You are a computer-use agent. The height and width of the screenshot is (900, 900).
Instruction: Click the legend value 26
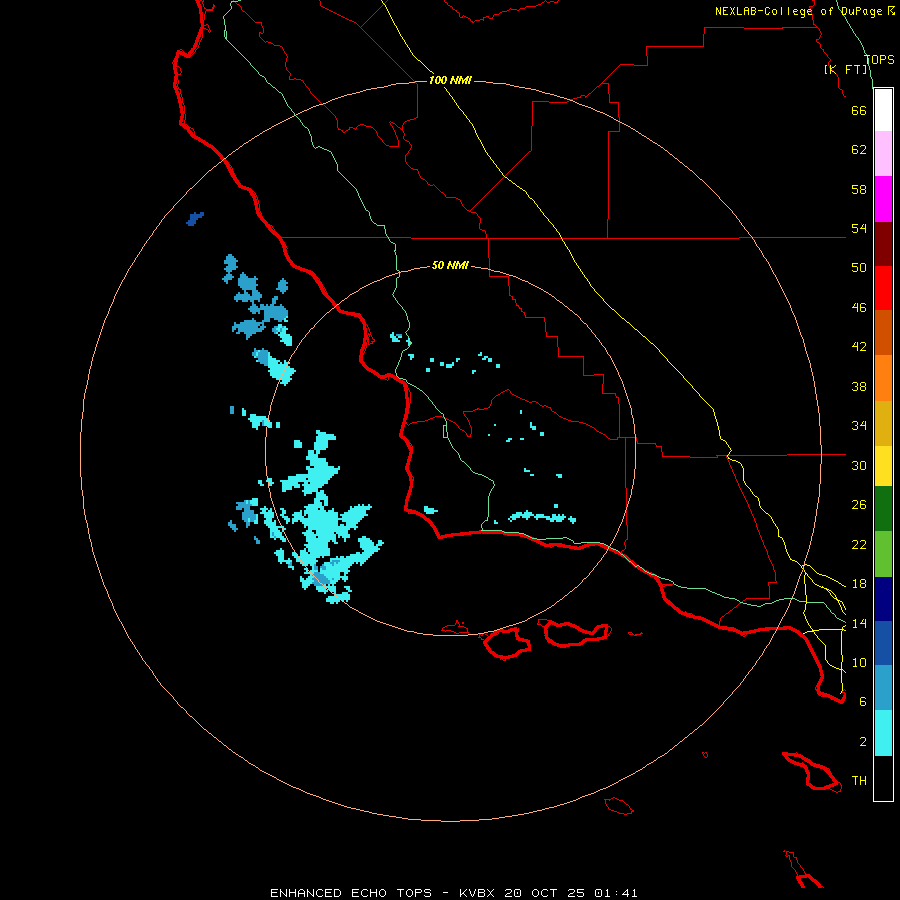859,505
